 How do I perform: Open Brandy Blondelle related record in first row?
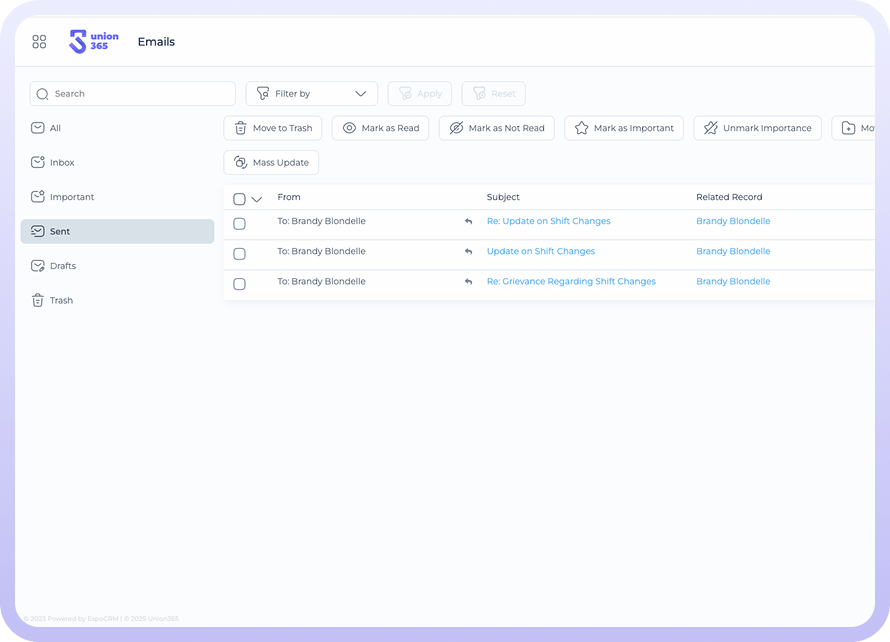coord(733,221)
